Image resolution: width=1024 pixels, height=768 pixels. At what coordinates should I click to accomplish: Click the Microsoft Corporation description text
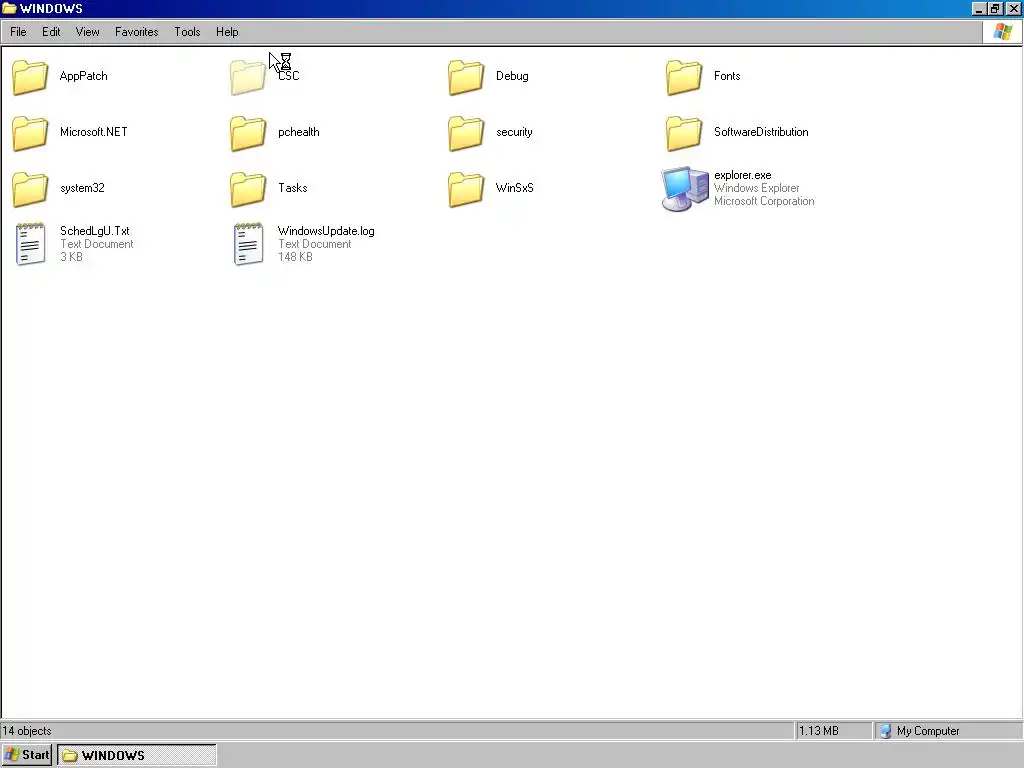(764, 201)
